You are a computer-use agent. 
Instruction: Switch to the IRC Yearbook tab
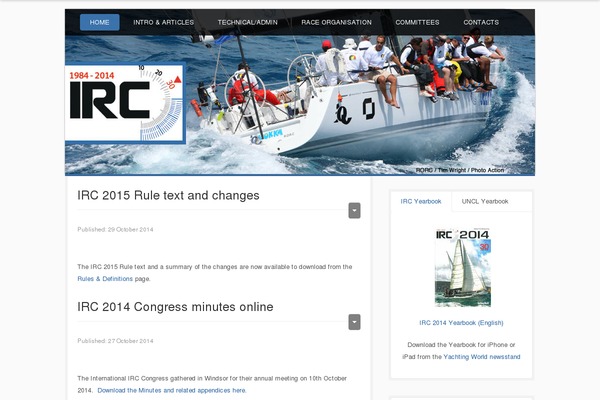421,201
